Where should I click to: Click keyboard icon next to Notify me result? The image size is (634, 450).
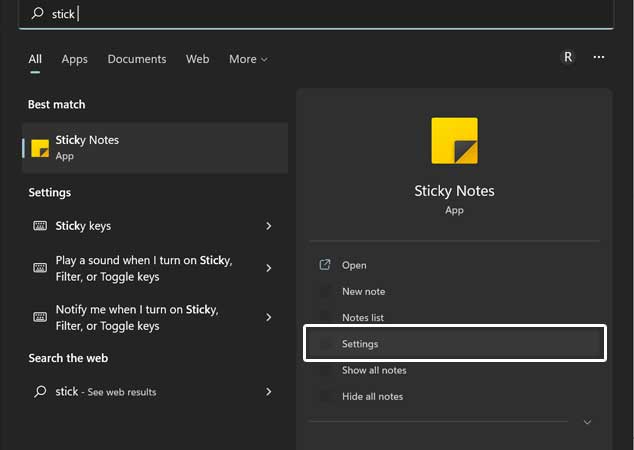40,317
